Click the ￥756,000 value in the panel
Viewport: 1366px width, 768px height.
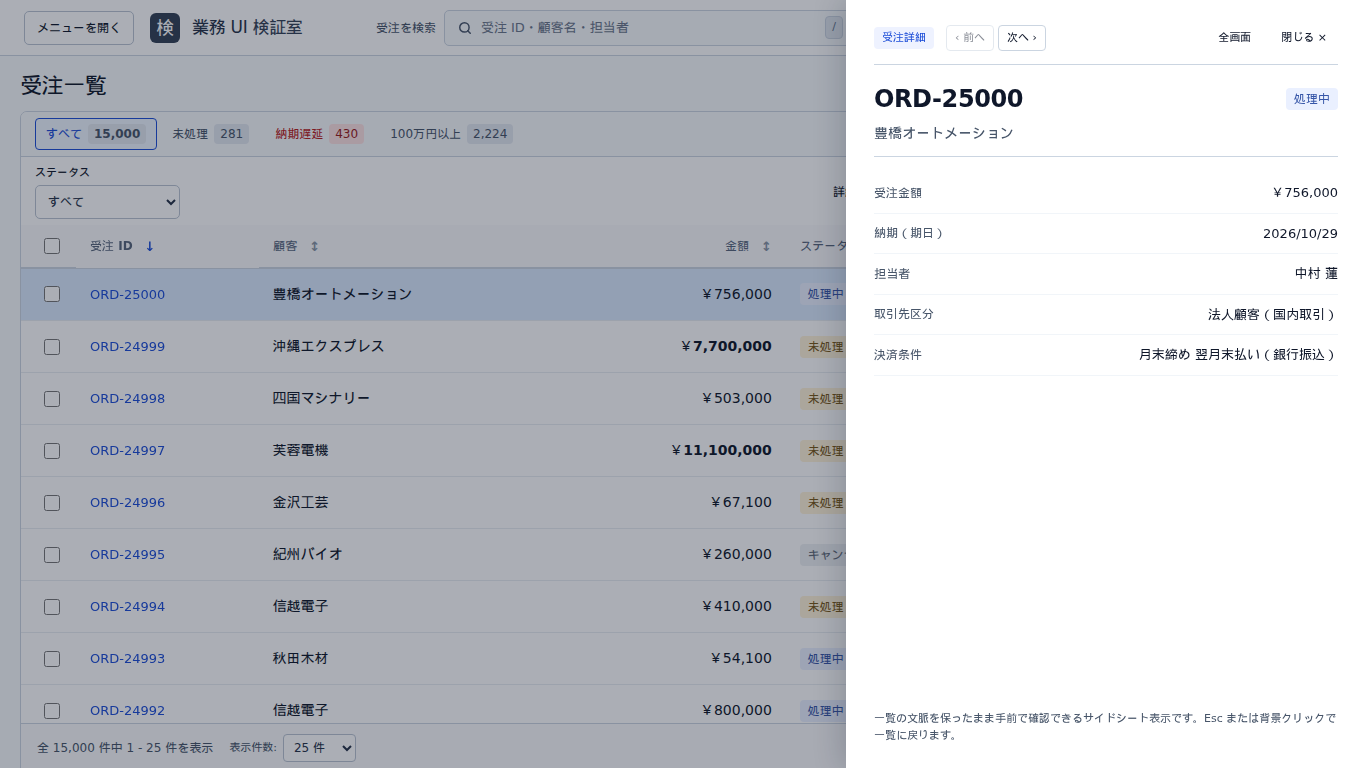1304,193
